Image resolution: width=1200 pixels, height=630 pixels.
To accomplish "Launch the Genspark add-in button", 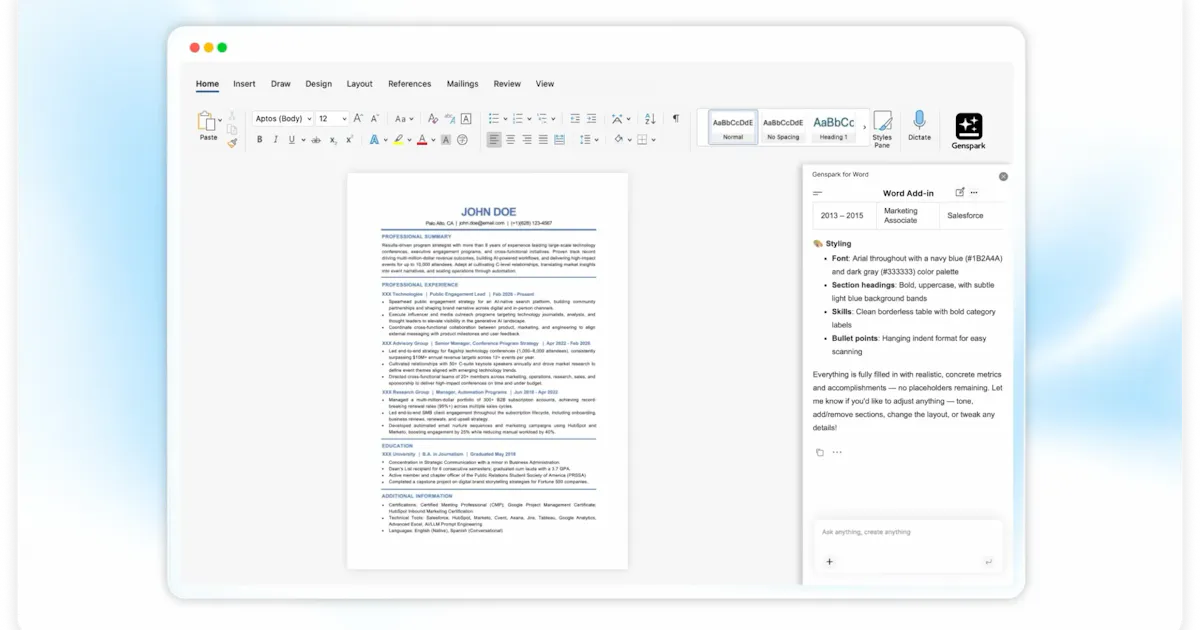I will click(x=968, y=131).
